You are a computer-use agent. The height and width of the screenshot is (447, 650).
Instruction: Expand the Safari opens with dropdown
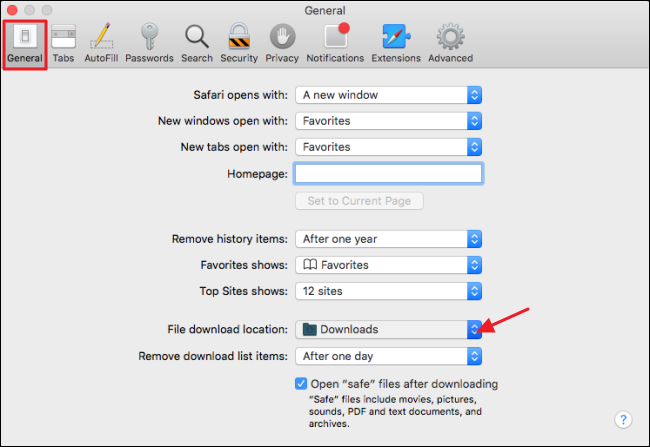pos(388,95)
